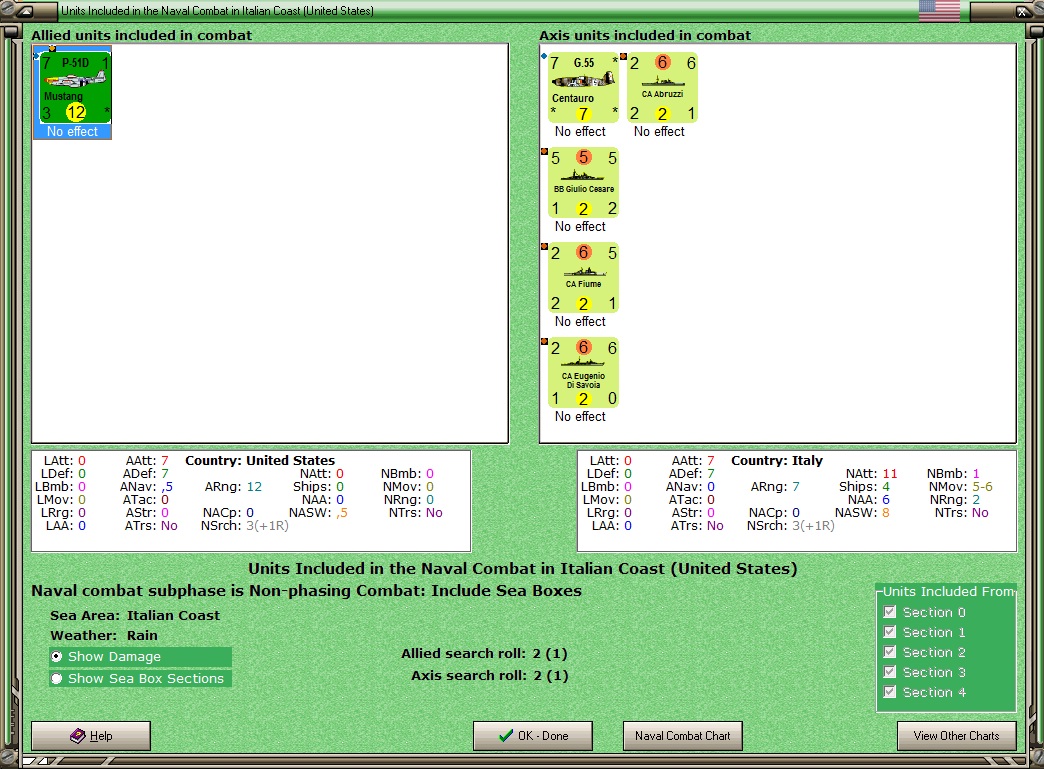Image resolution: width=1044 pixels, height=769 pixels.
Task: Click the No effect label under CA Abruzzi
Action: coord(659,132)
